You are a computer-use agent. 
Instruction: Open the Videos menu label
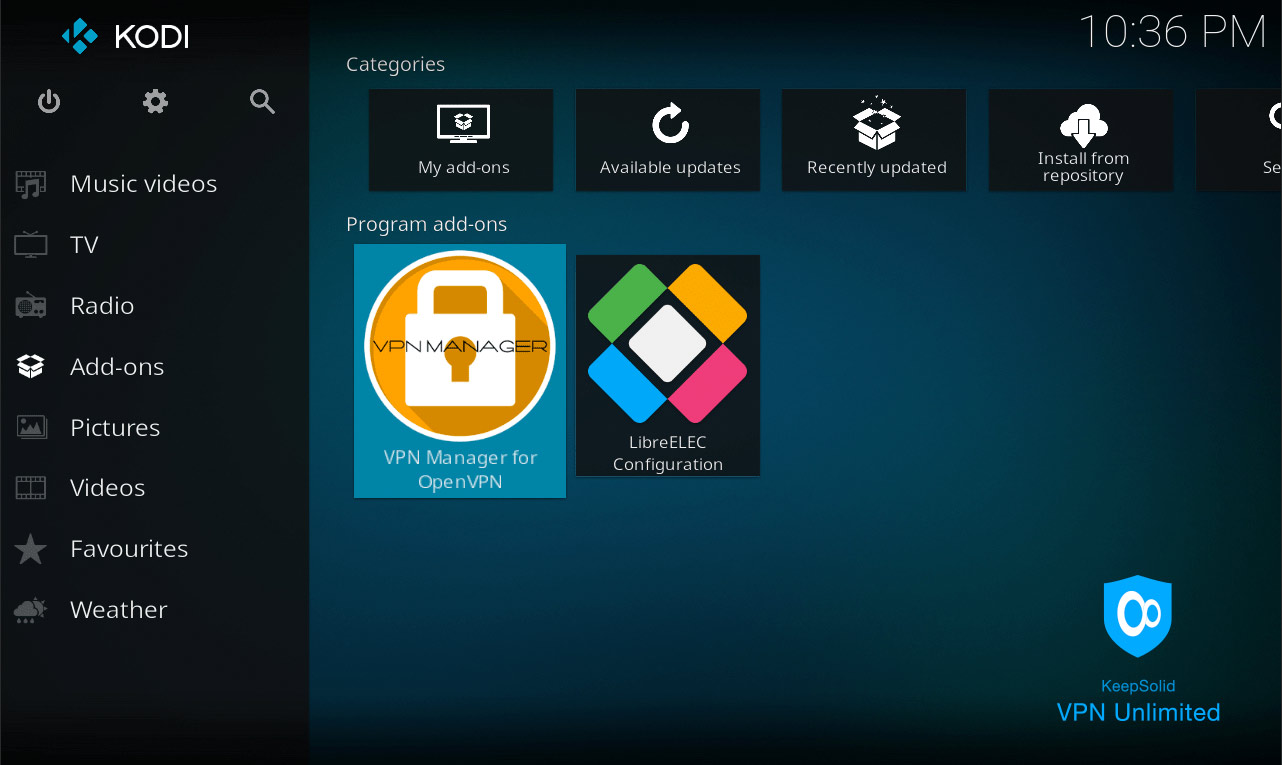(108, 488)
